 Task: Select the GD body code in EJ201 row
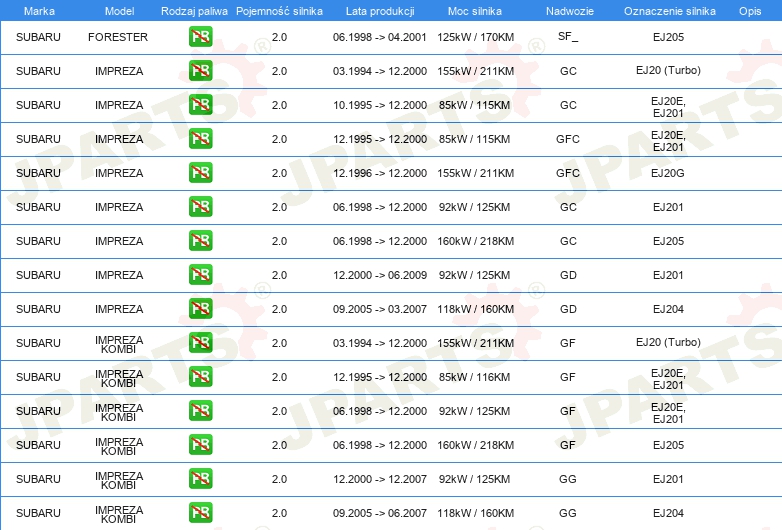(x=568, y=275)
